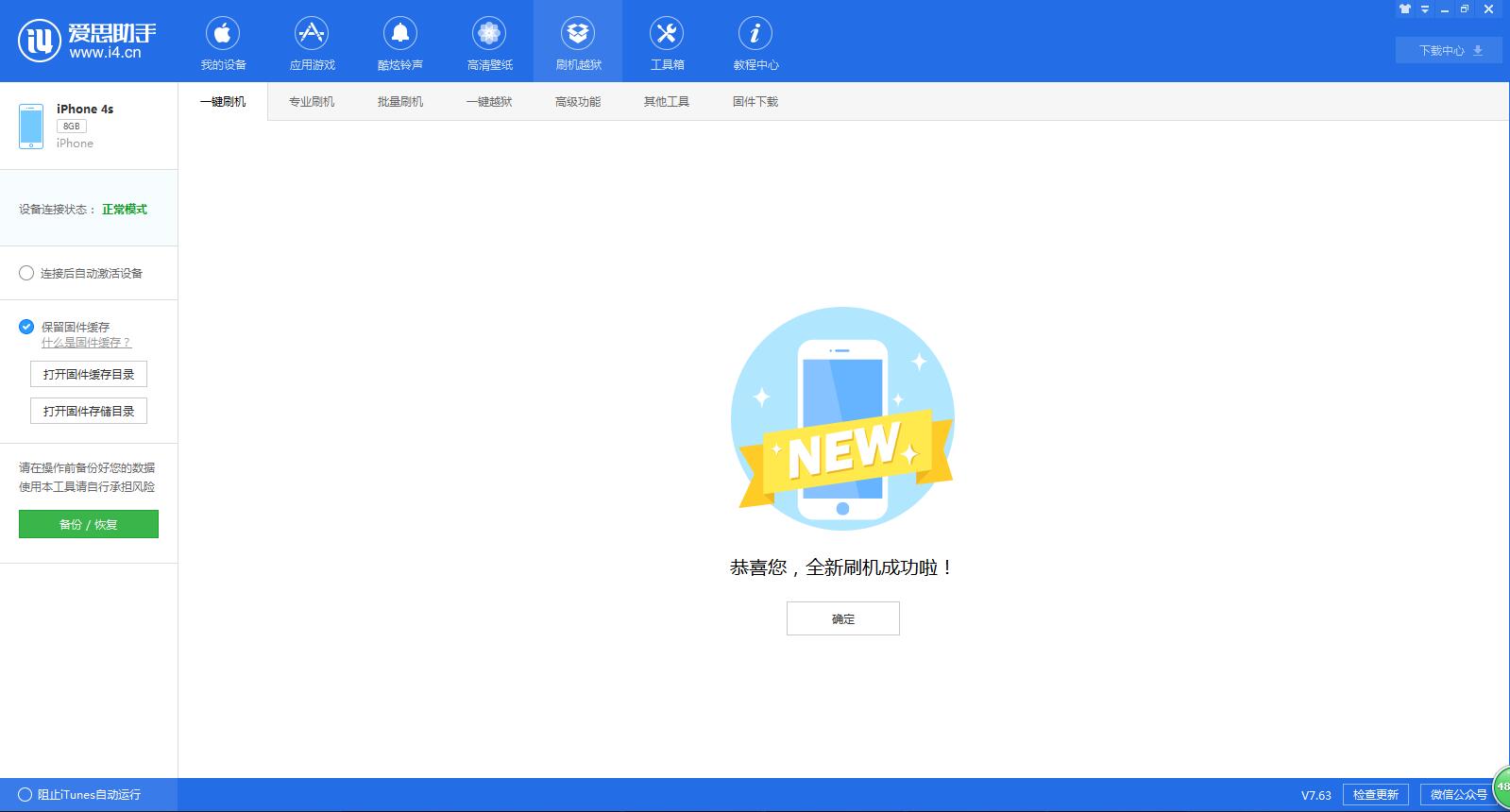The image size is (1510, 812).
Task: Open the 教程中心 tutorial center
Action: click(755, 42)
